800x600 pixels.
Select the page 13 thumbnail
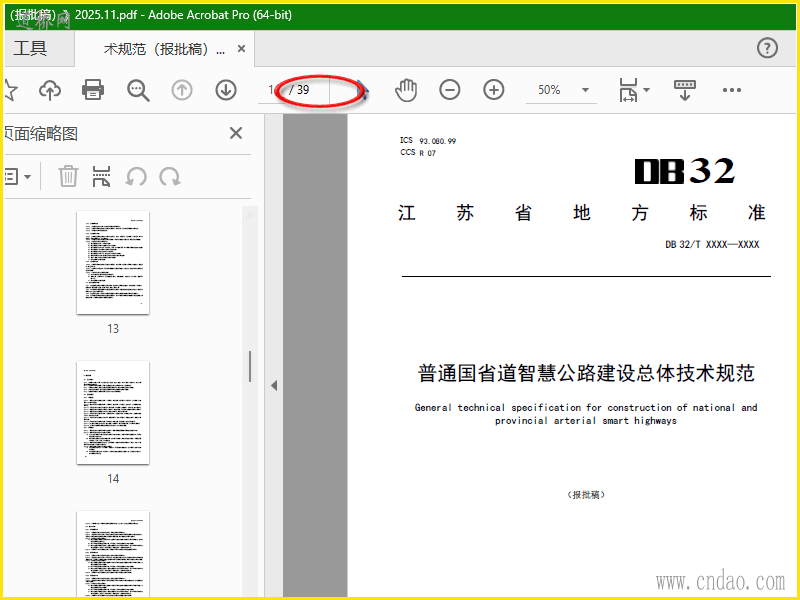(x=113, y=262)
